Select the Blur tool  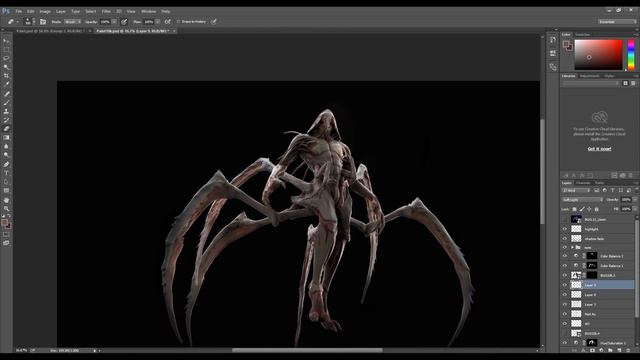[6, 146]
